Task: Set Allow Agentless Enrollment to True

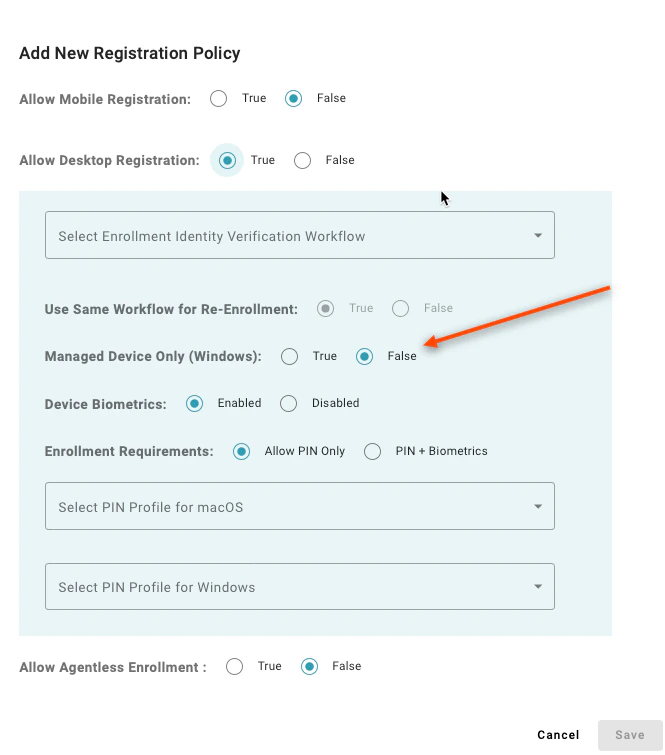Action: click(235, 667)
